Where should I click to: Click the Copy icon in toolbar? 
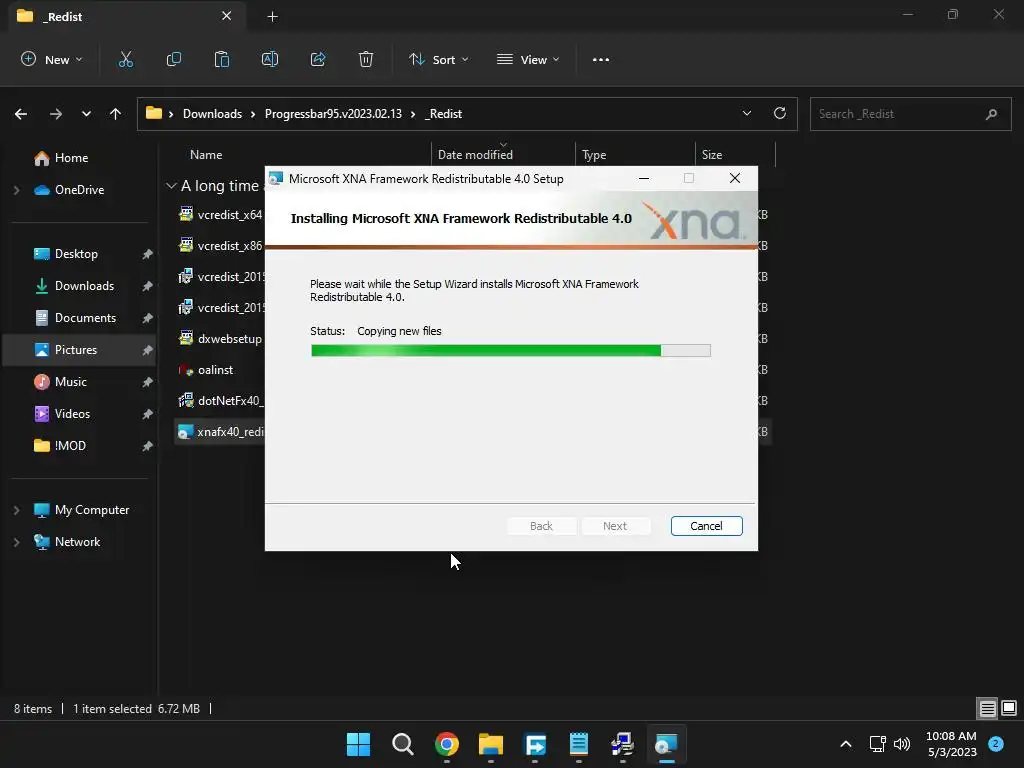point(174,59)
